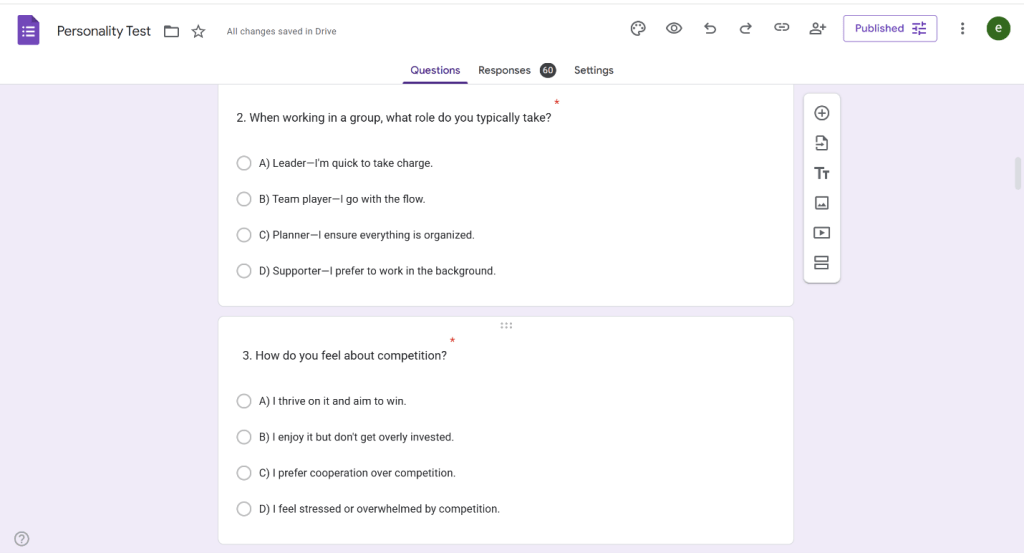1024x553 pixels.
Task: Add a video from sidebar
Action: coord(822,233)
